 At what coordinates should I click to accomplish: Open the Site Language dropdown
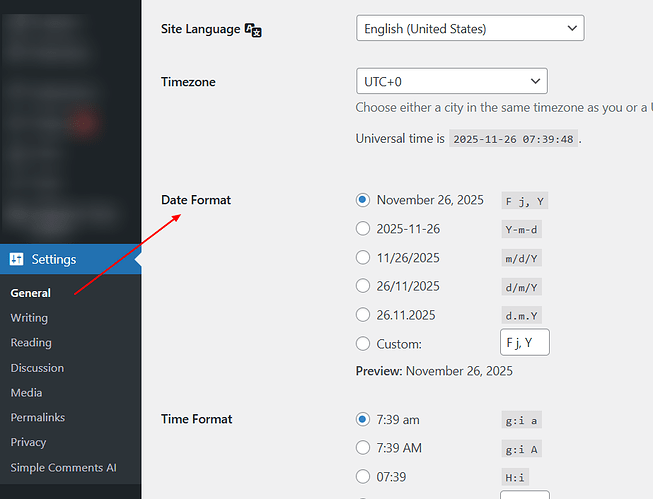tap(469, 29)
